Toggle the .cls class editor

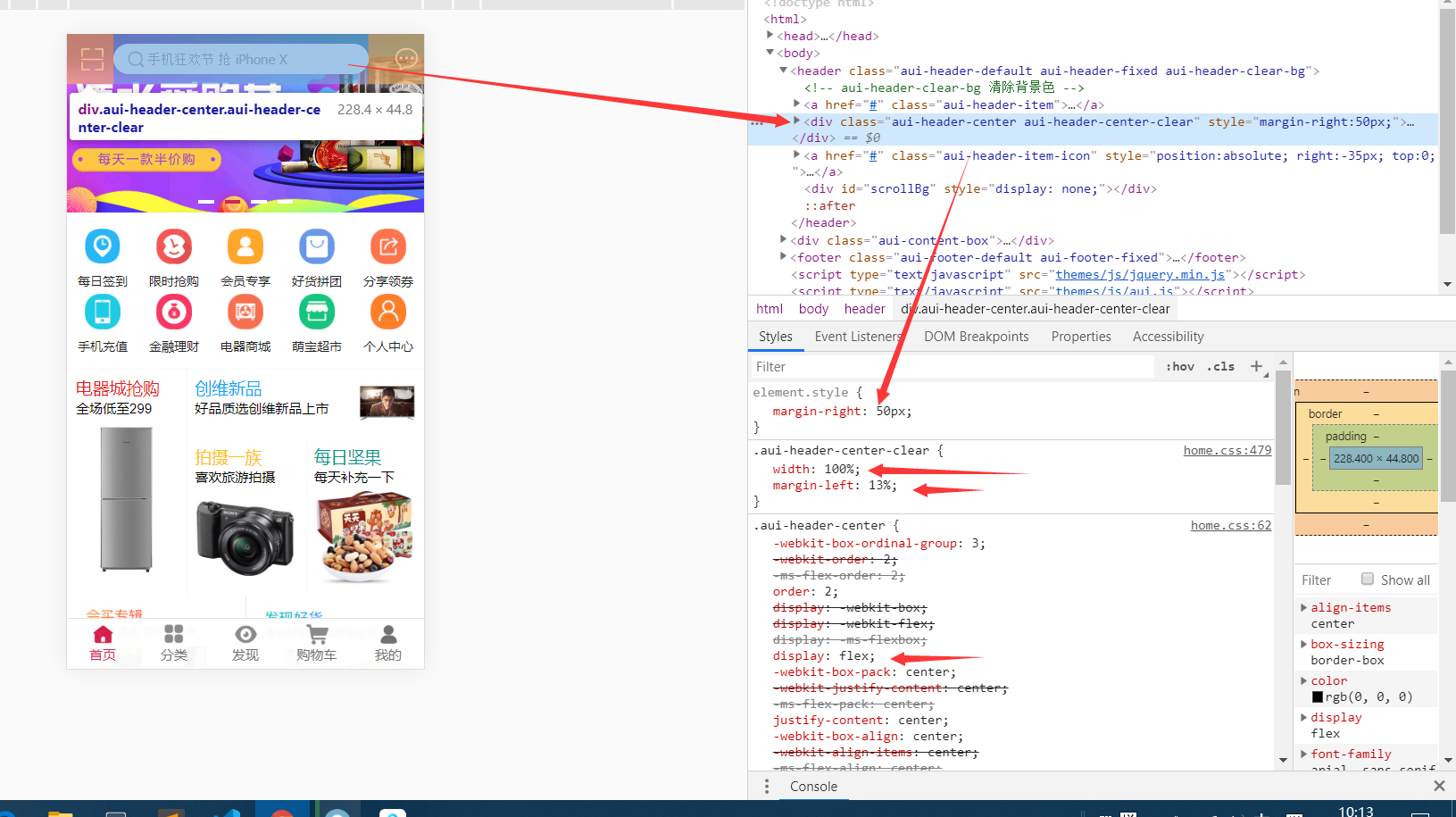click(x=1221, y=366)
